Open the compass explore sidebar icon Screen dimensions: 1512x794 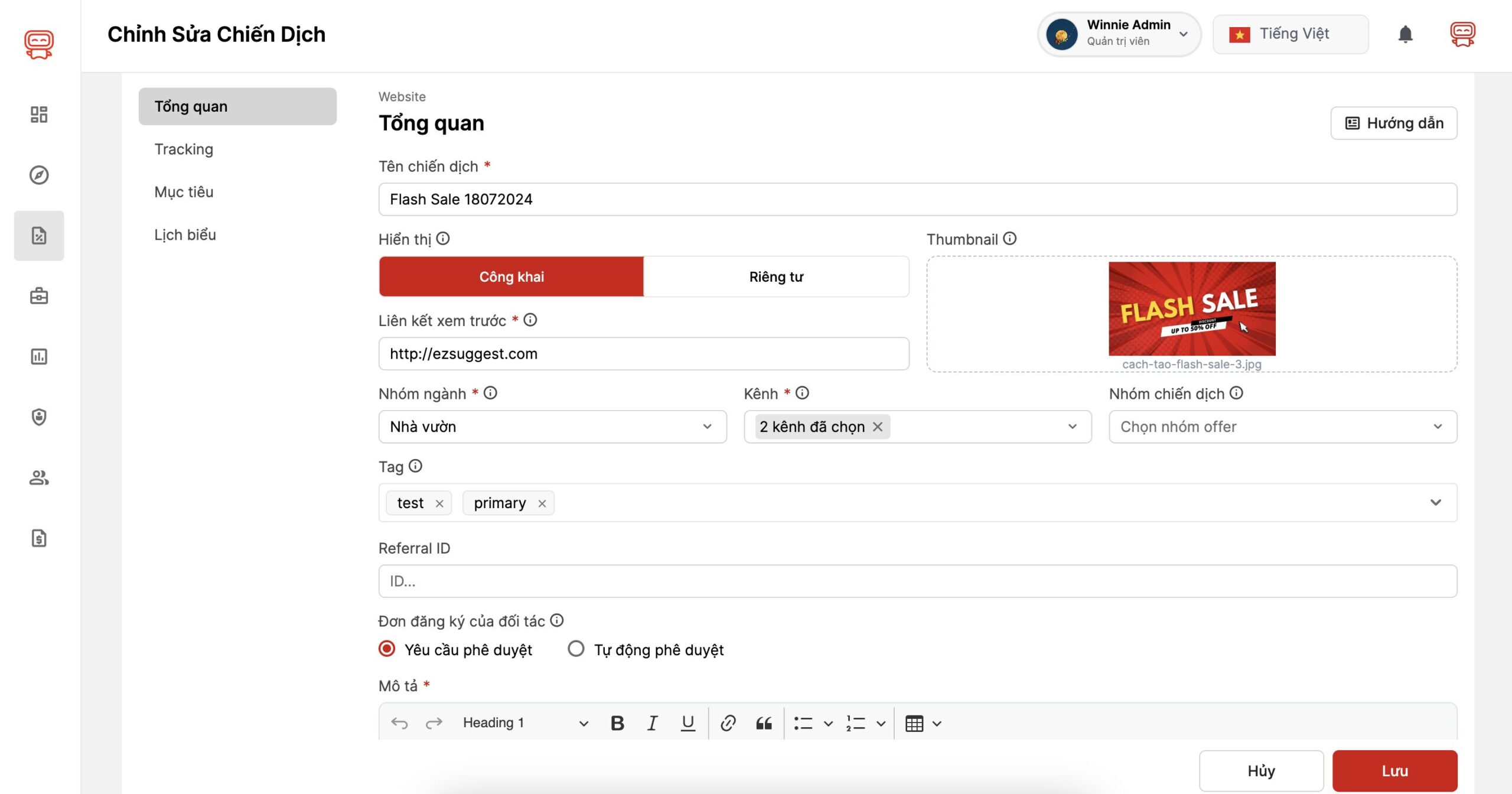point(39,175)
